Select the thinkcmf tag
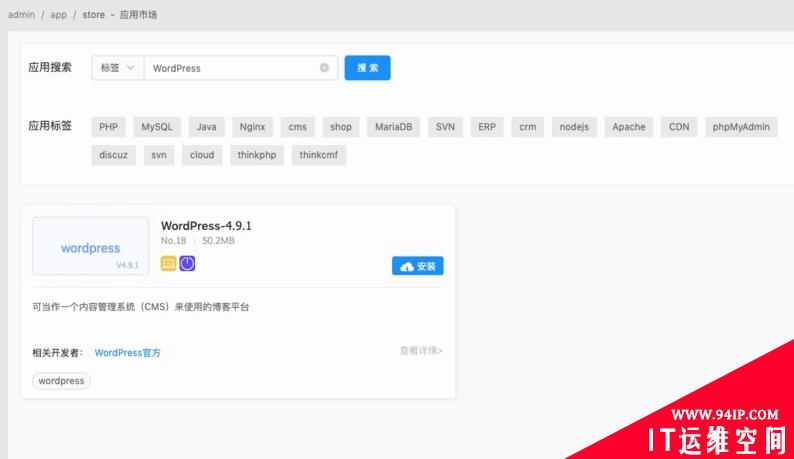 pyautogui.click(x=319, y=155)
